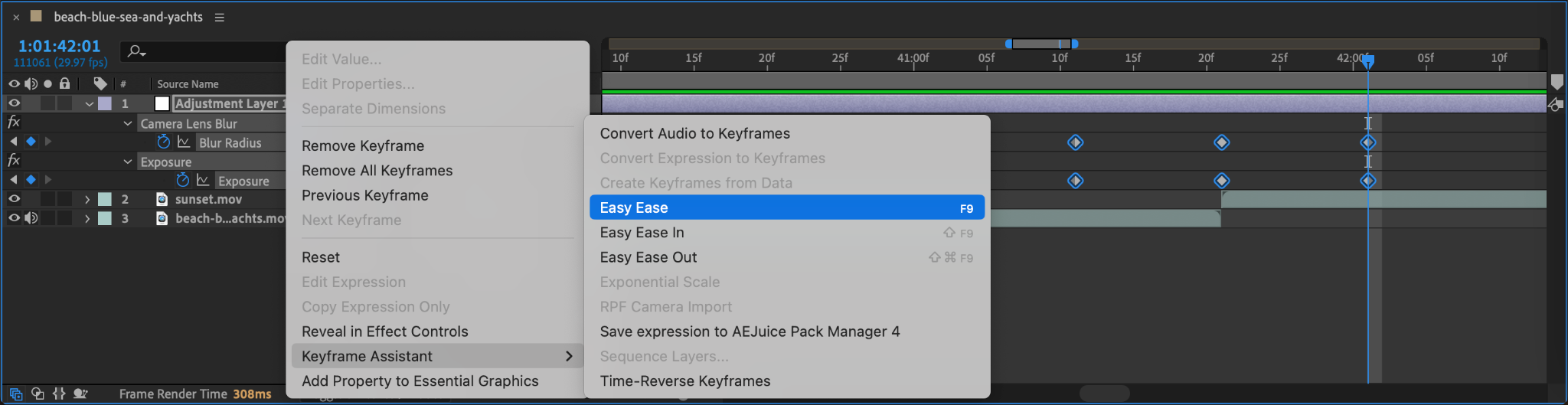The width and height of the screenshot is (1568, 405).
Task: Collapse the Camera Lens Blur effect
Action: pos(128,123)
